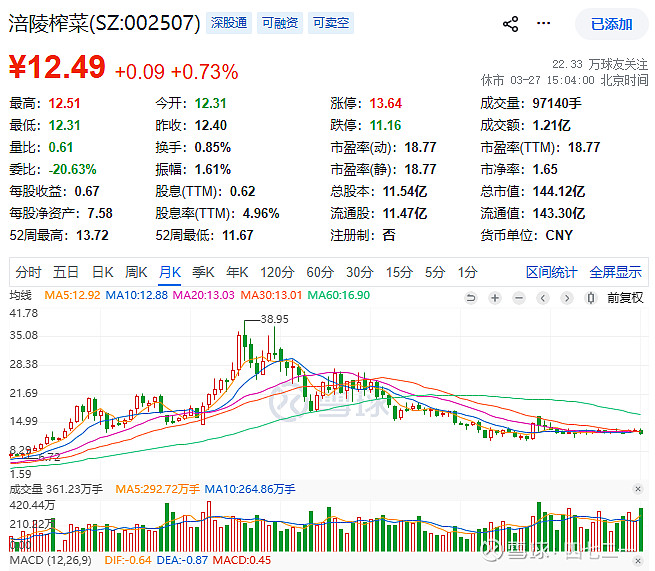Click the 已添加 button

[x=612, y=24]
